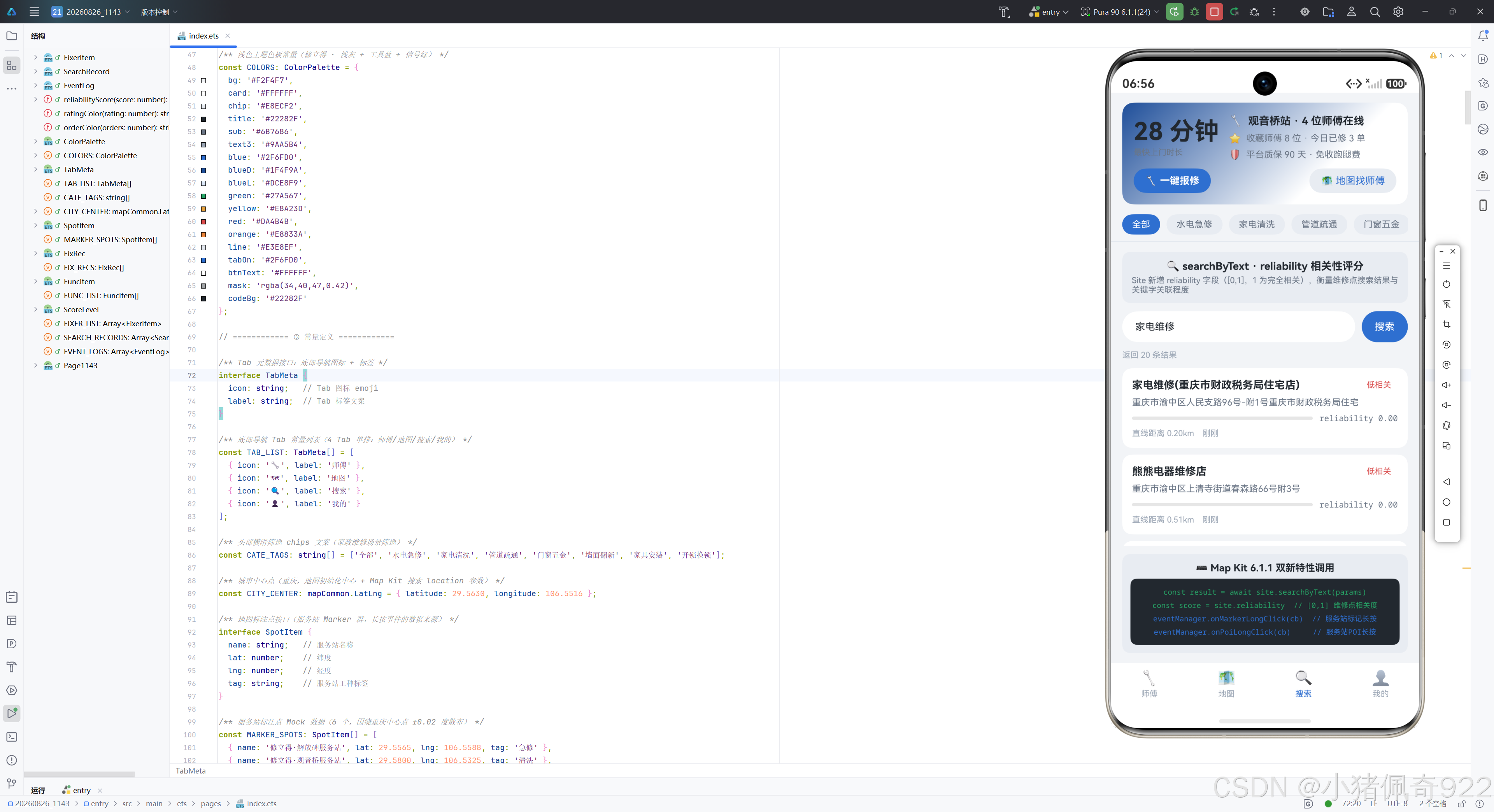Viewport: 1494px width, 812px height.
Task: Open the main hamburger menu
Action: [x=34, y=12]
